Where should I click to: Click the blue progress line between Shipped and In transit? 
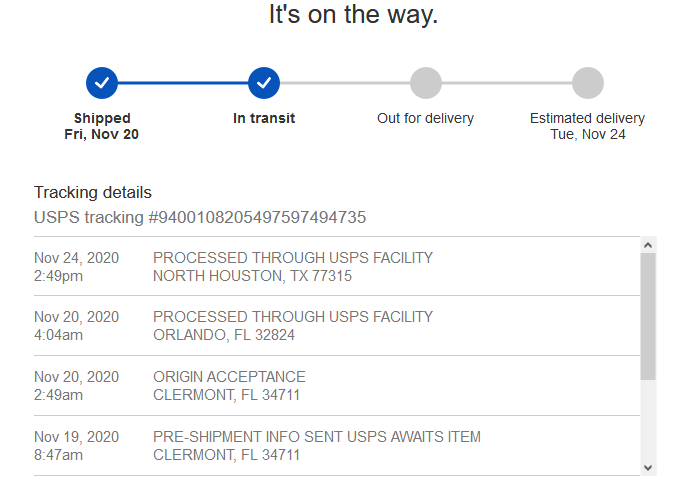(183, 83)
